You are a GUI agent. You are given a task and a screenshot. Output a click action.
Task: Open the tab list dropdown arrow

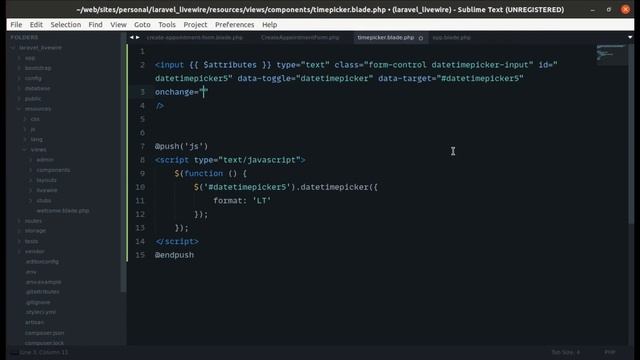tap(630, 37)
